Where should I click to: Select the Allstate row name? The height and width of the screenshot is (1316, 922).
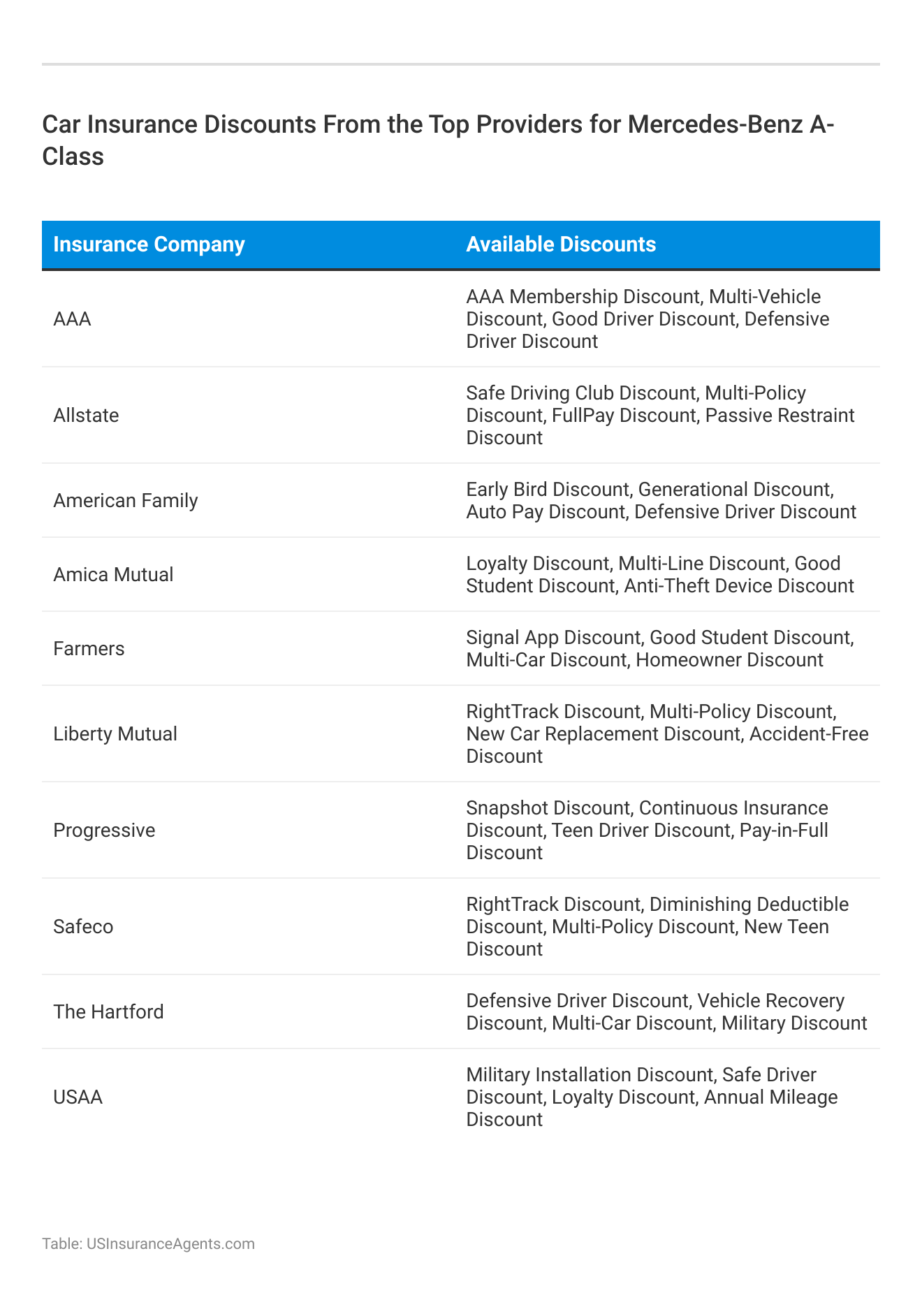click(86, 416)
